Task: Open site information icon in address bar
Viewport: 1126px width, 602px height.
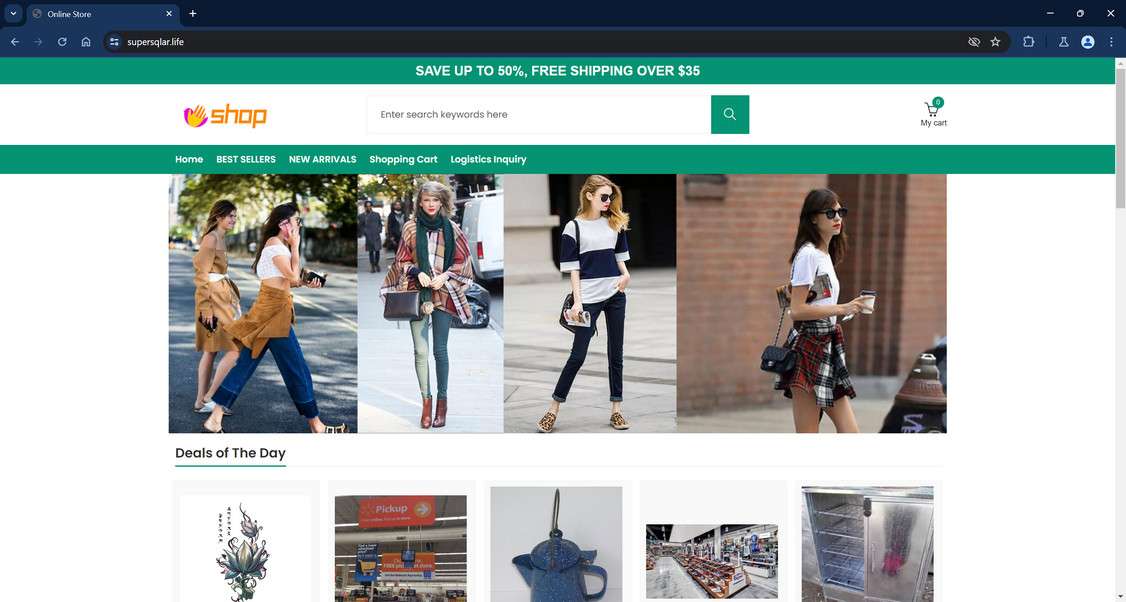Action: [114, 42]
